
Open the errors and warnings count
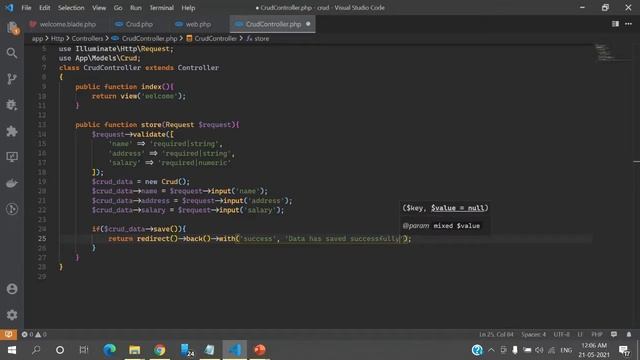coord(34,334)
